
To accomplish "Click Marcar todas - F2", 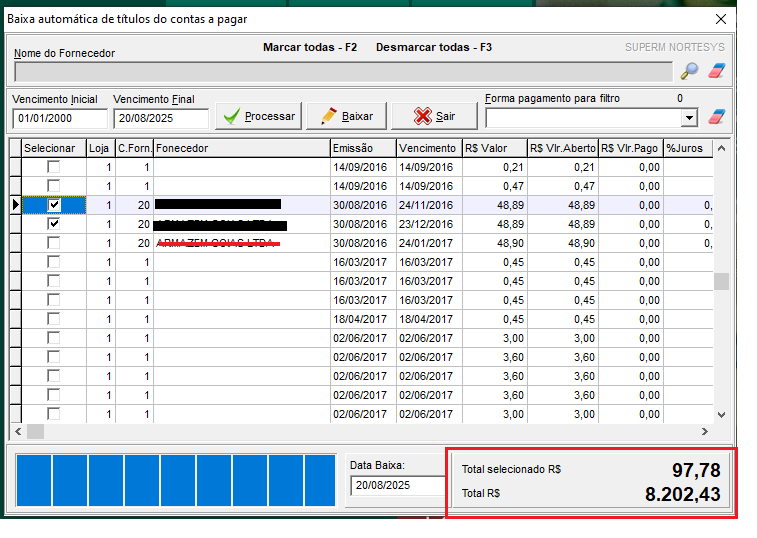I will [309, 47].
